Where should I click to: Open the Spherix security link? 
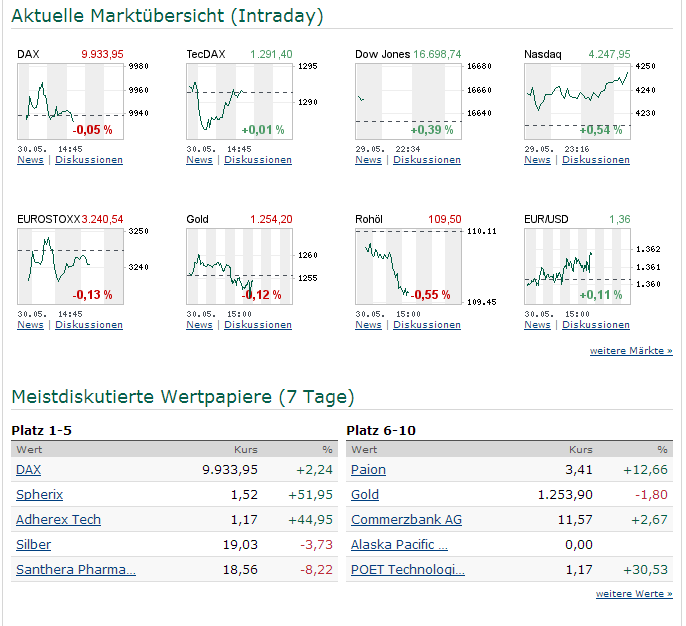pyautogui.click(x=39, y=494)
